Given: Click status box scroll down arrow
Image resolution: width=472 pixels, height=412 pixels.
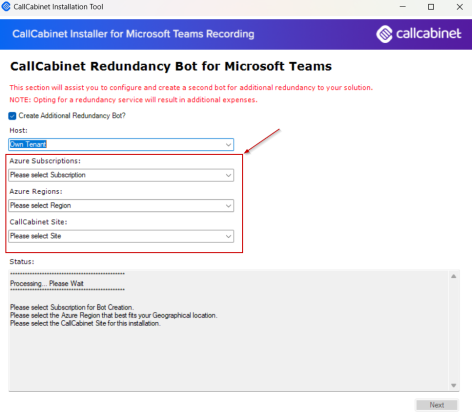Looking at the screenshot, I should (x=454, y=385).
